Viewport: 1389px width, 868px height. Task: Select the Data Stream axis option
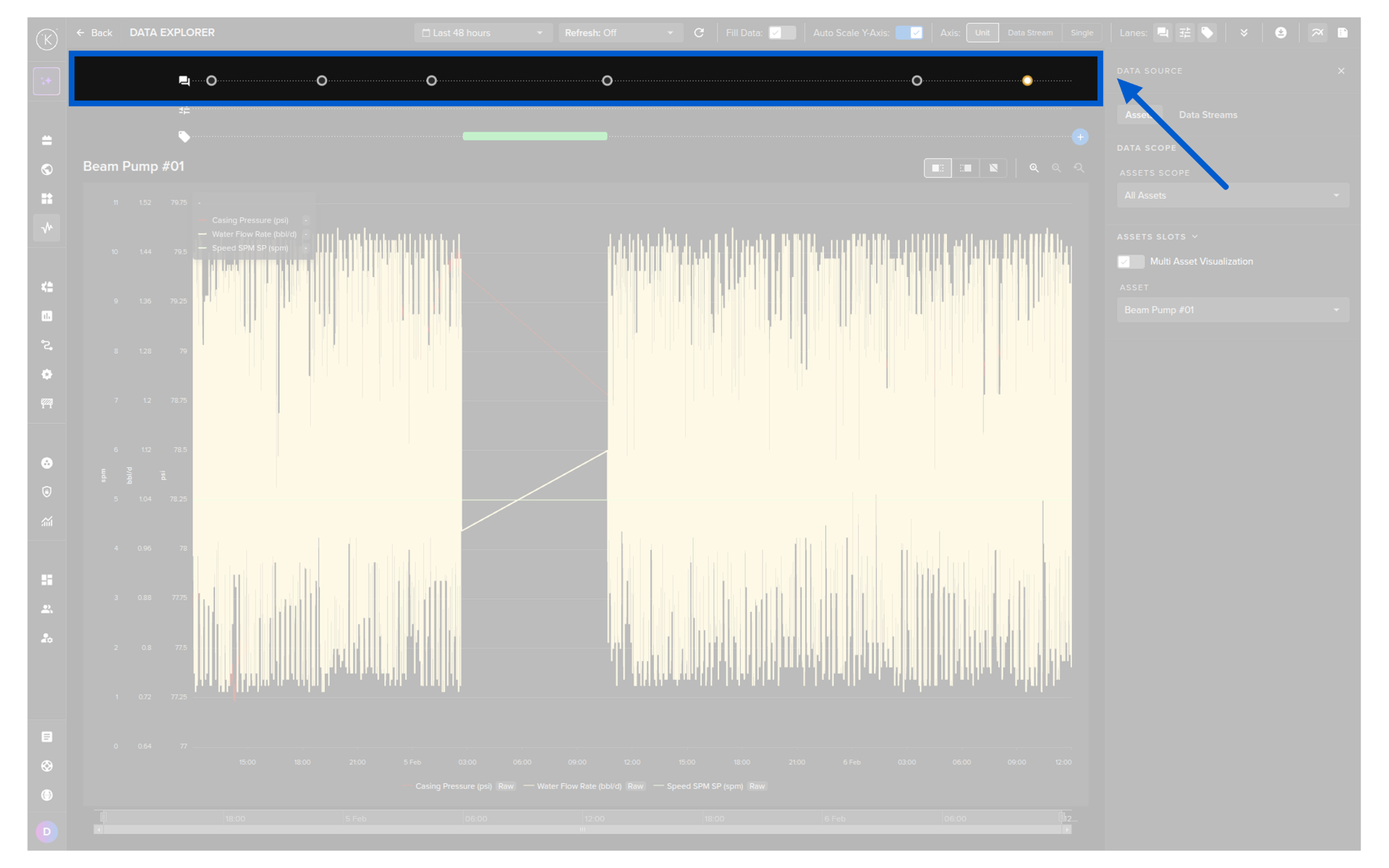[1029, 33]
